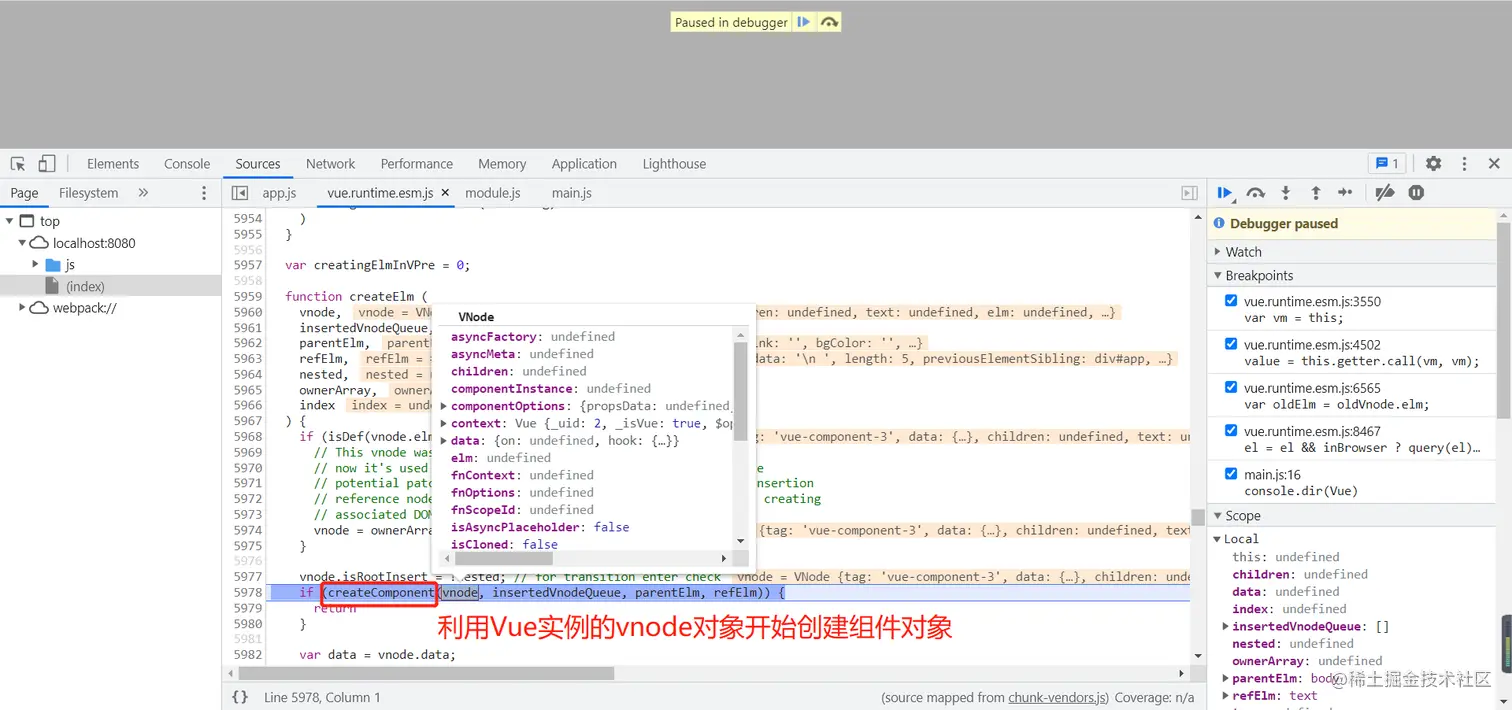Resume script execution in debugger toolbar
The height and width of the screenshot is (710, 1512).
pyautogui.click(x=1225, y=193)
